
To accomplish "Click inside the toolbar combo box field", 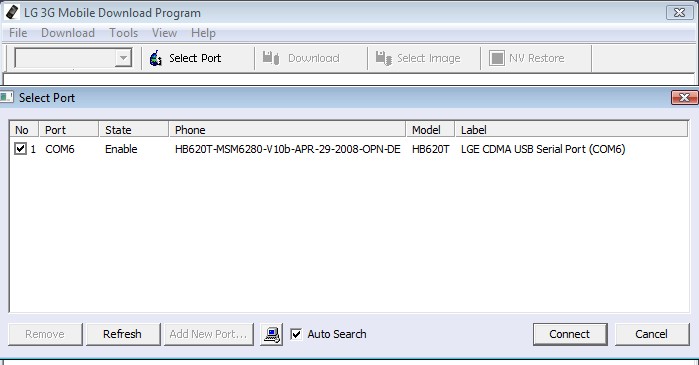I will click(65, 58).
